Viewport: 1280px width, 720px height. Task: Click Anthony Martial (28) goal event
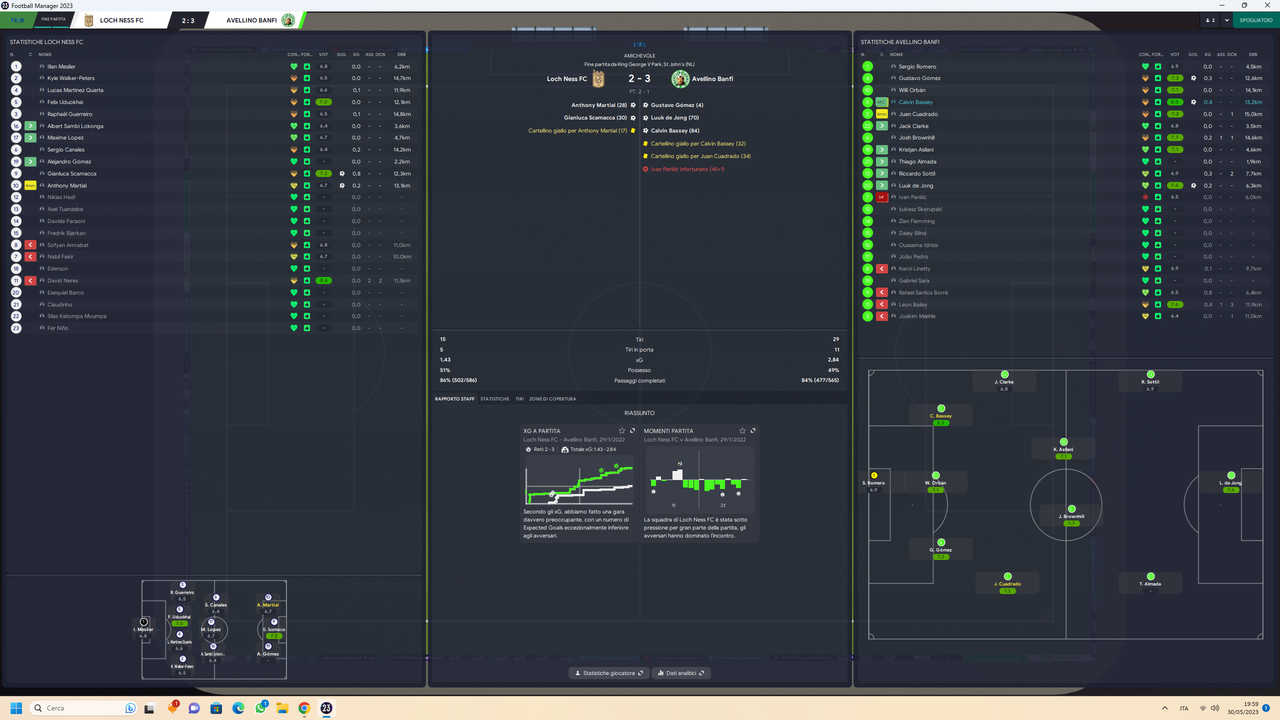click(599, 105)
